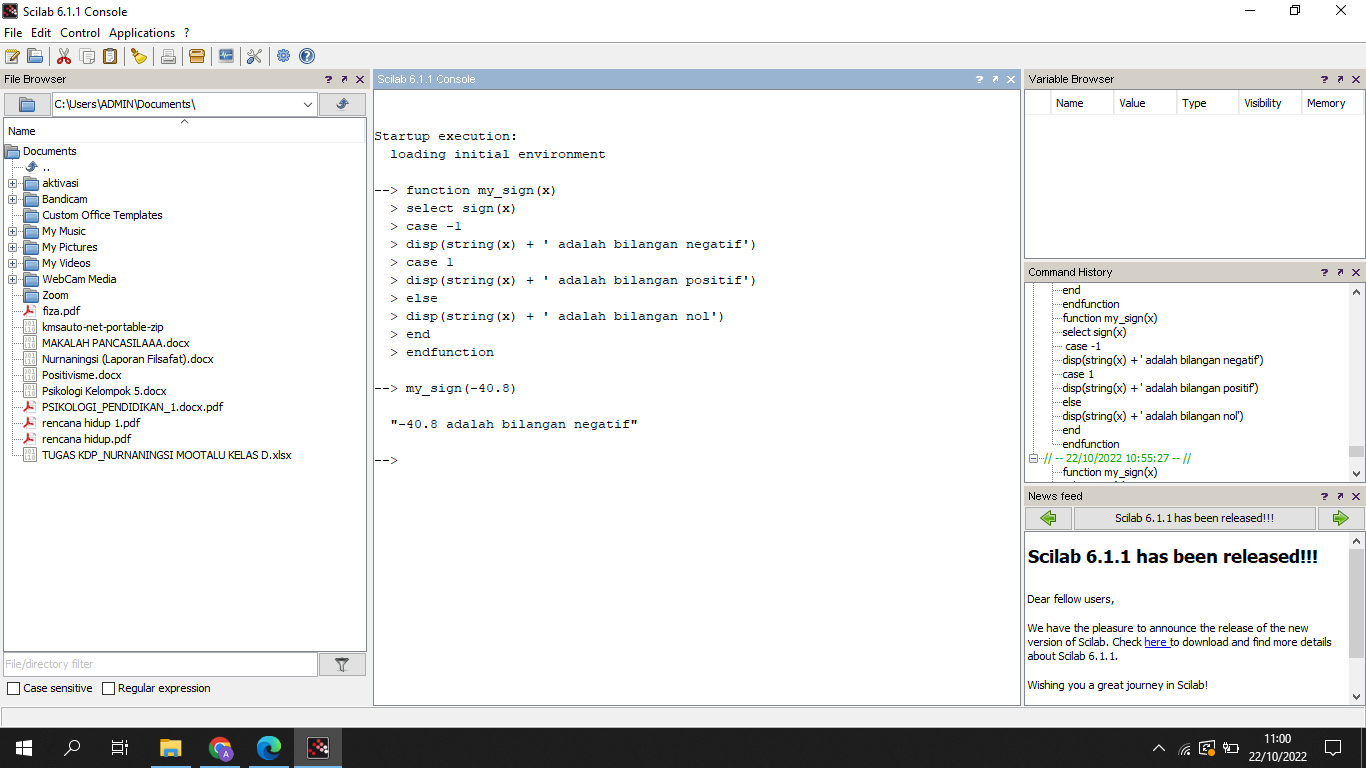Viewport: 1366px width, 768px height.
Task: Click the news title button
Action: point(1194,518)
